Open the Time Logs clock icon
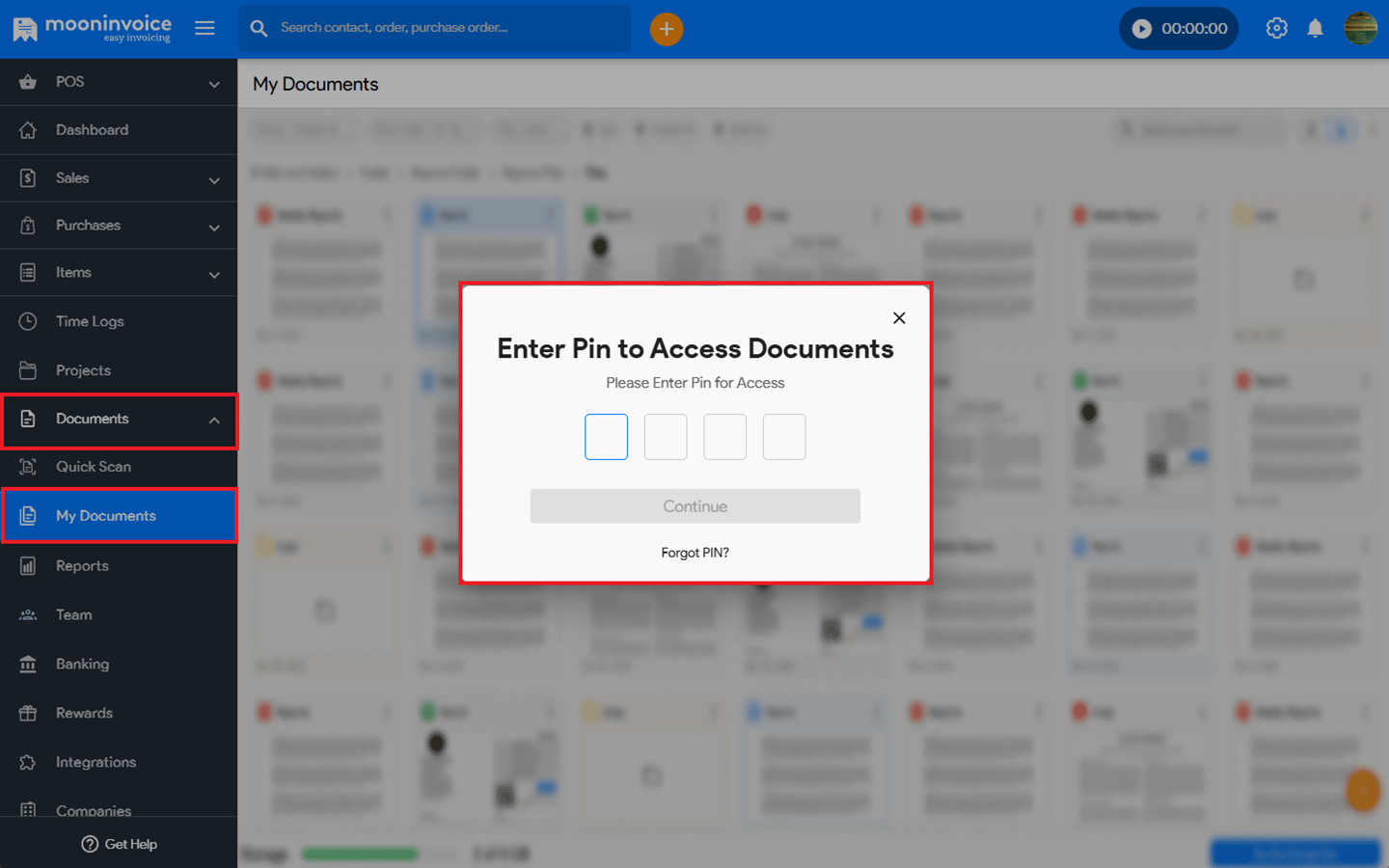 point(28,321)
